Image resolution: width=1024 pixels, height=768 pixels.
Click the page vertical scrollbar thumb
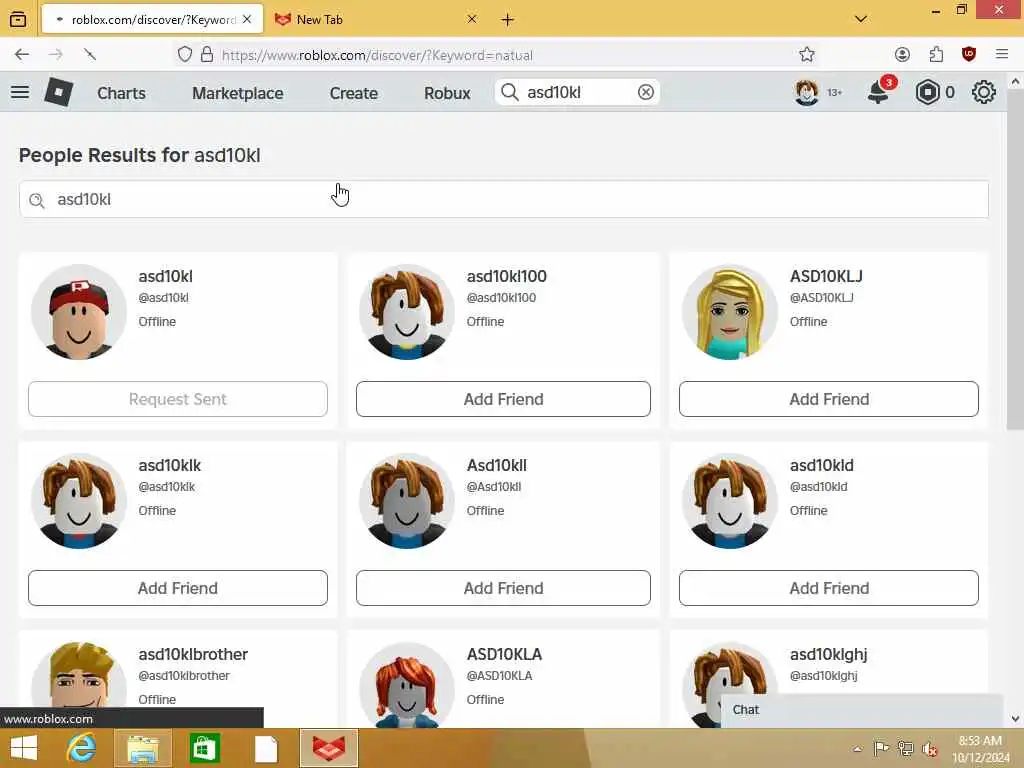tap(1015, 260)
